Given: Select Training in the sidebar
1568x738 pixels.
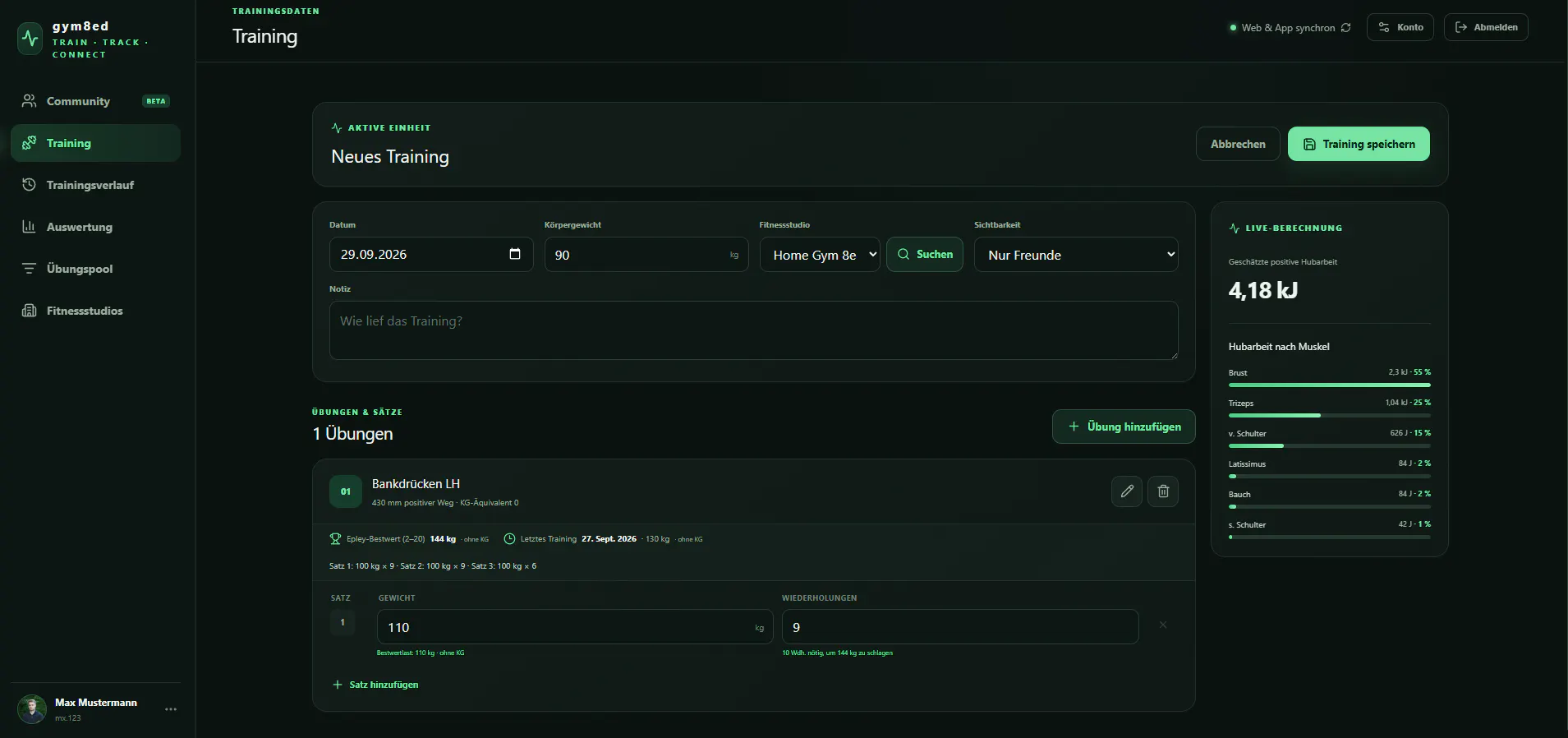Looking at the screenshot, I should point(95,143).
